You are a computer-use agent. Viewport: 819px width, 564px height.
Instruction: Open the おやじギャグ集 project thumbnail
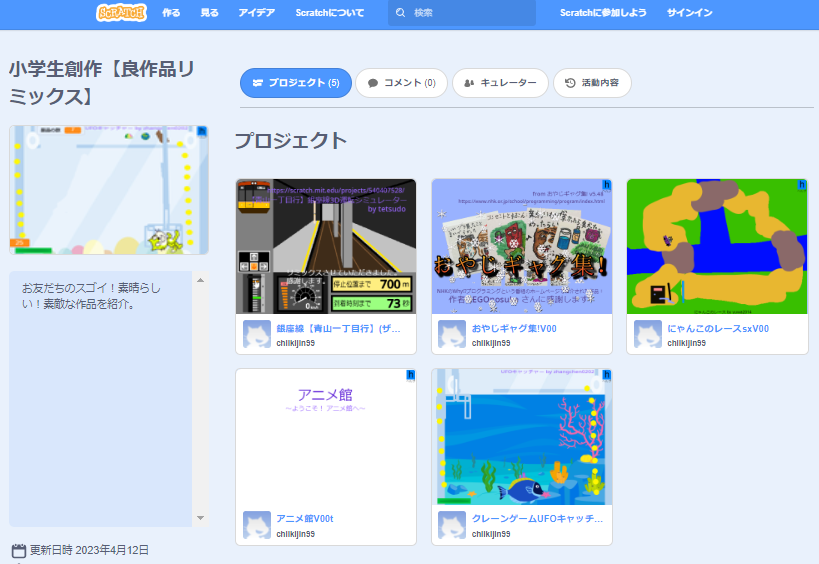point(521,246)
